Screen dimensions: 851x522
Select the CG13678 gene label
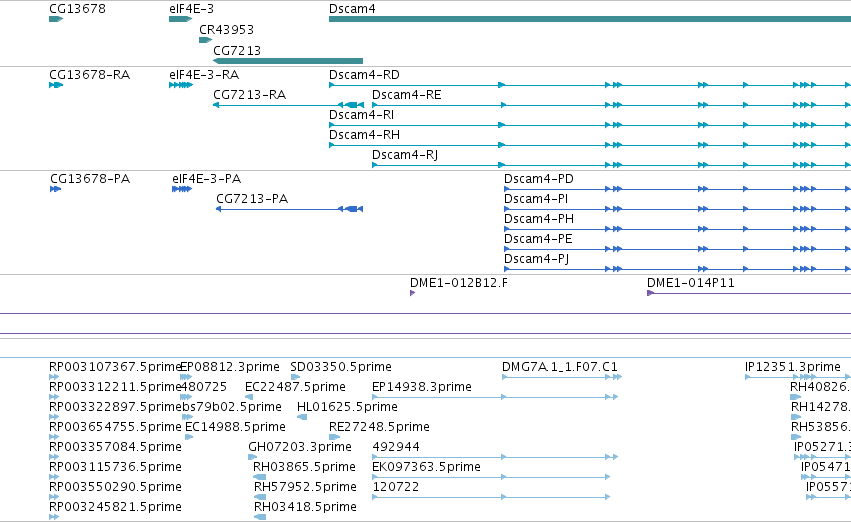click(x=77, y=9)
